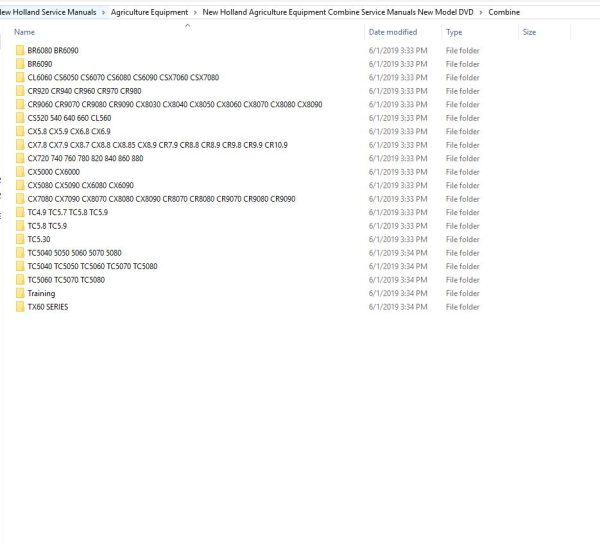Select TC5040 5050 5060 5070 5080 name
This screenshot has width=600, height=544.
point(74,253)
